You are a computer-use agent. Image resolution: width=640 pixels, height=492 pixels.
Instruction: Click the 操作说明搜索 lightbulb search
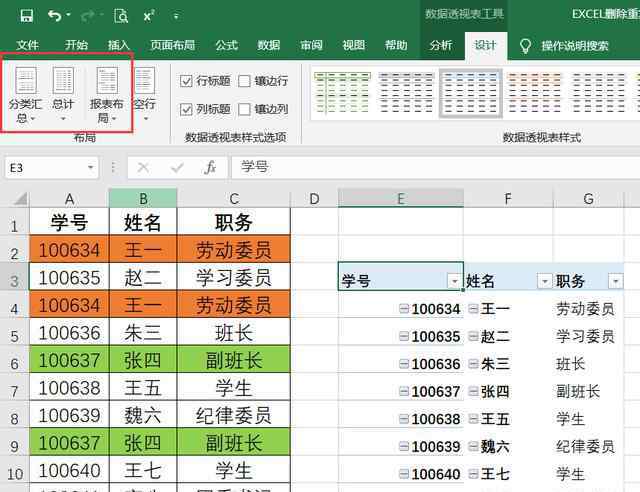[x=563, y=45]
